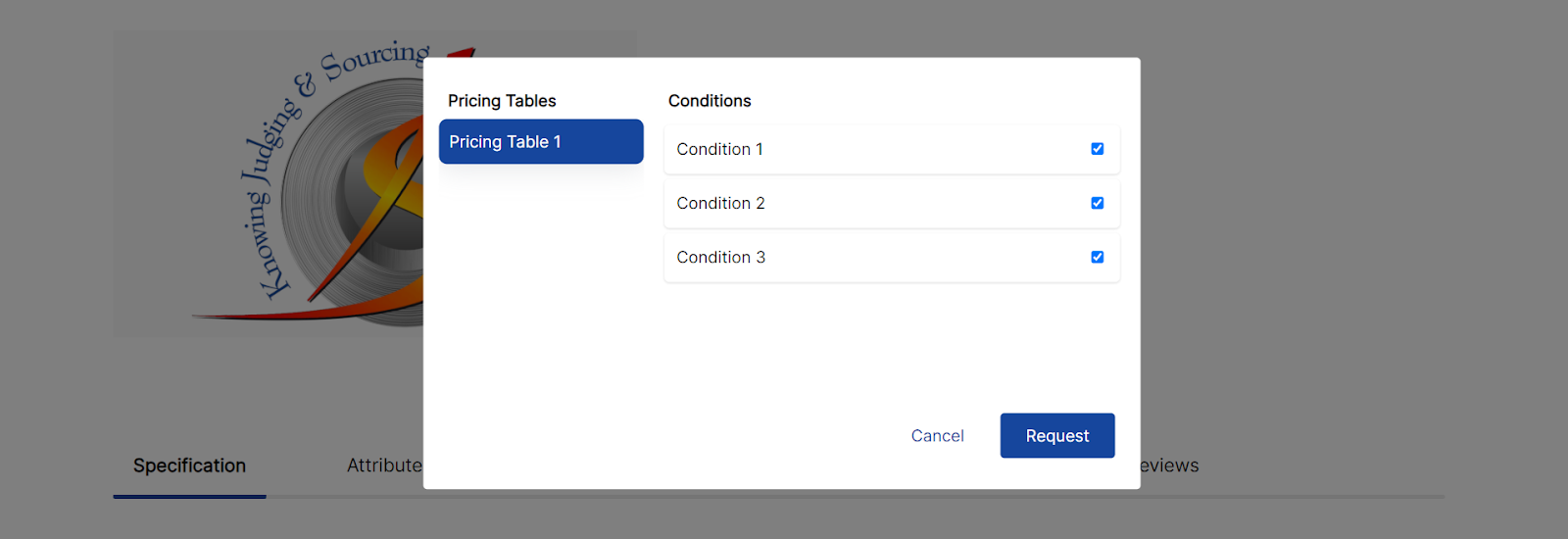Disable the Condition 3 checkbox
This screenshot has height=539, width=1568.
click(x=1098, y=257)
